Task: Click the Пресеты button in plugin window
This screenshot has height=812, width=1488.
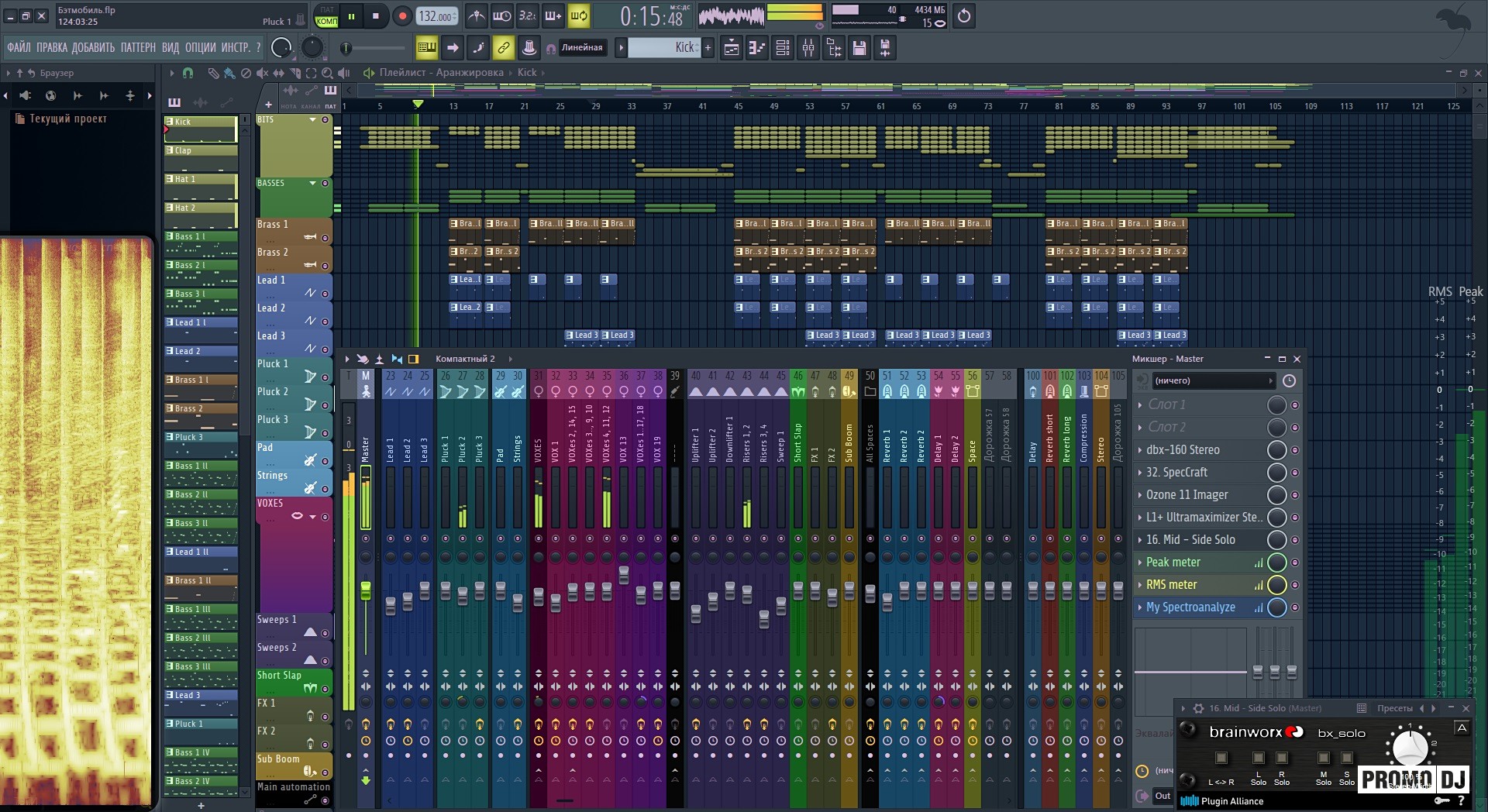Action: point(1394,708)
